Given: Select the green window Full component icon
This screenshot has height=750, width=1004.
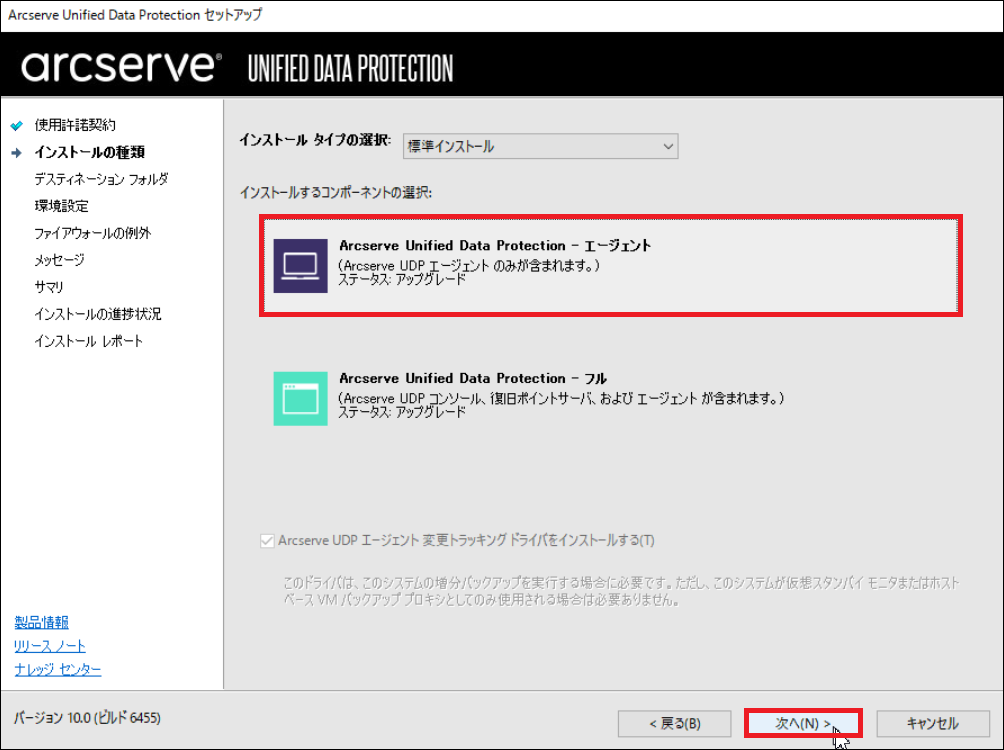Looking at the screenshot, I should coord(300,398).
